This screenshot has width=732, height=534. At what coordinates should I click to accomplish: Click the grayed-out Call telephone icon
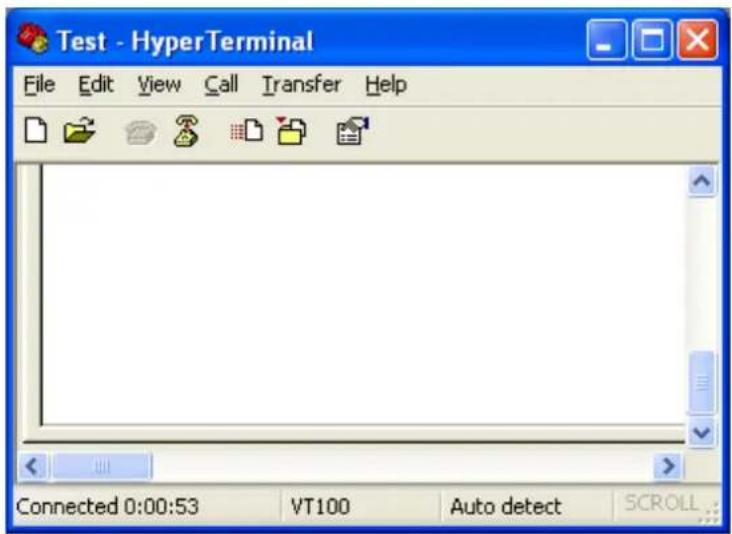click(141, 133)
